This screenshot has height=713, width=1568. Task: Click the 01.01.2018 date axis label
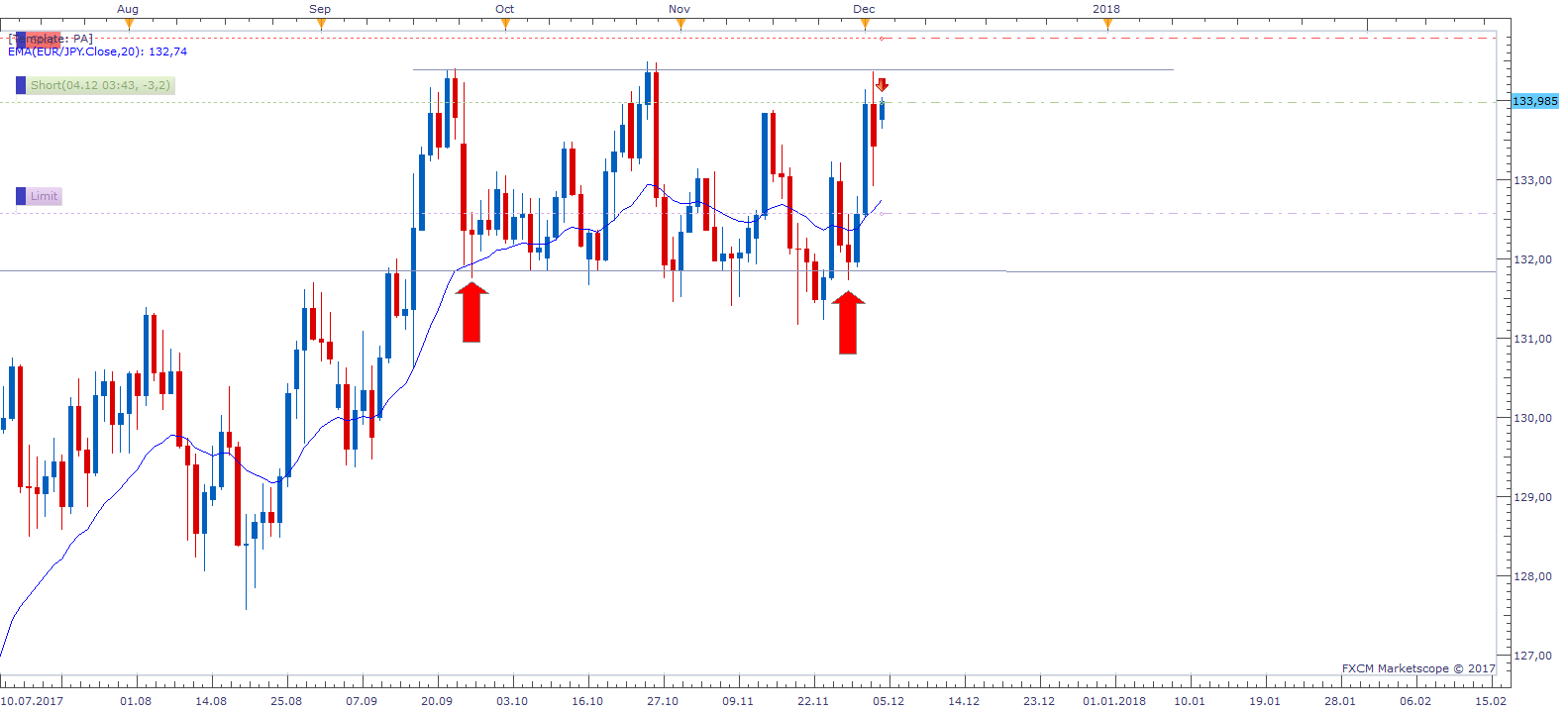point(1113,701)
